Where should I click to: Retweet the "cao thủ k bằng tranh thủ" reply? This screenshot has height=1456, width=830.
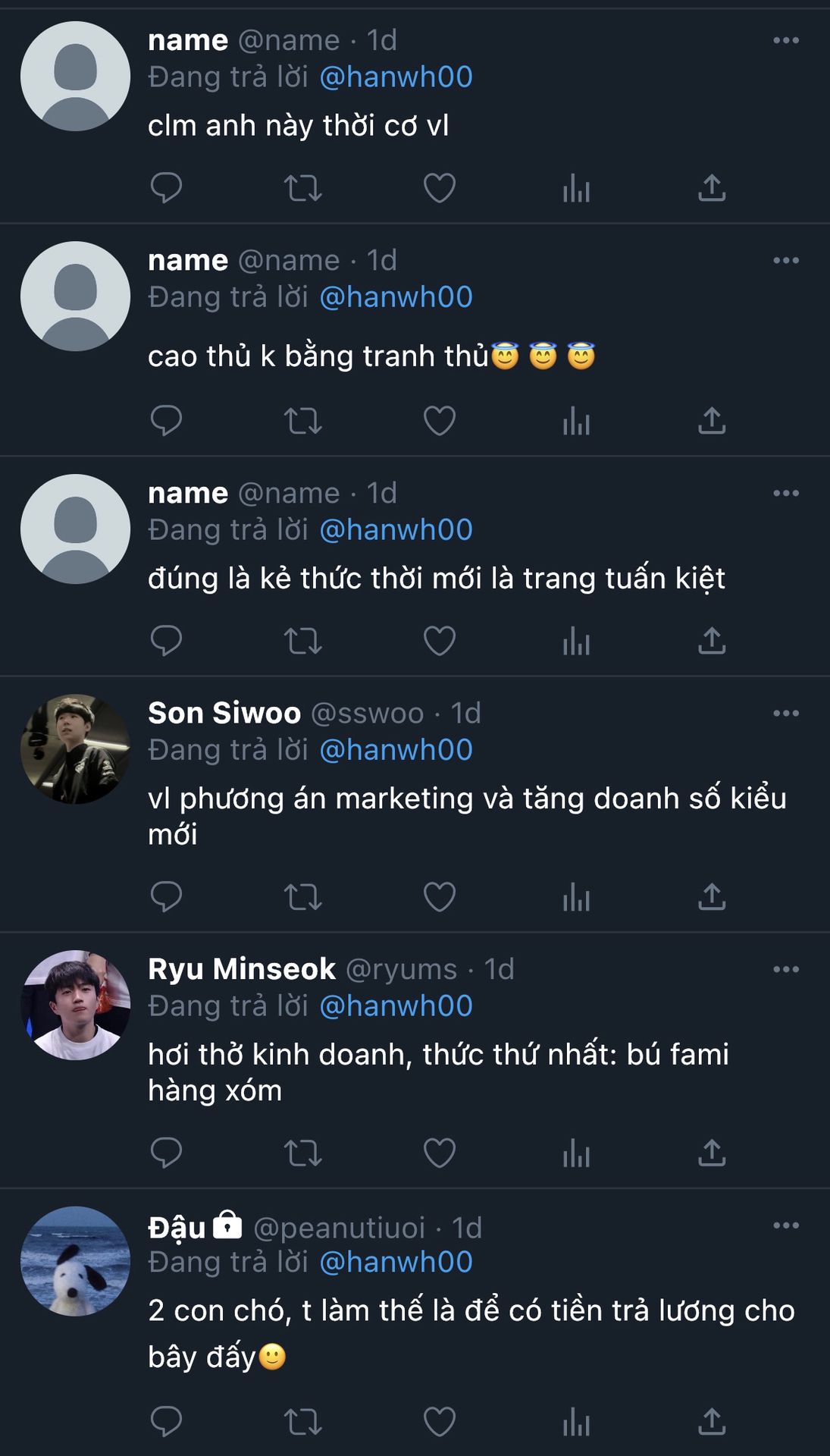(302, 420)
